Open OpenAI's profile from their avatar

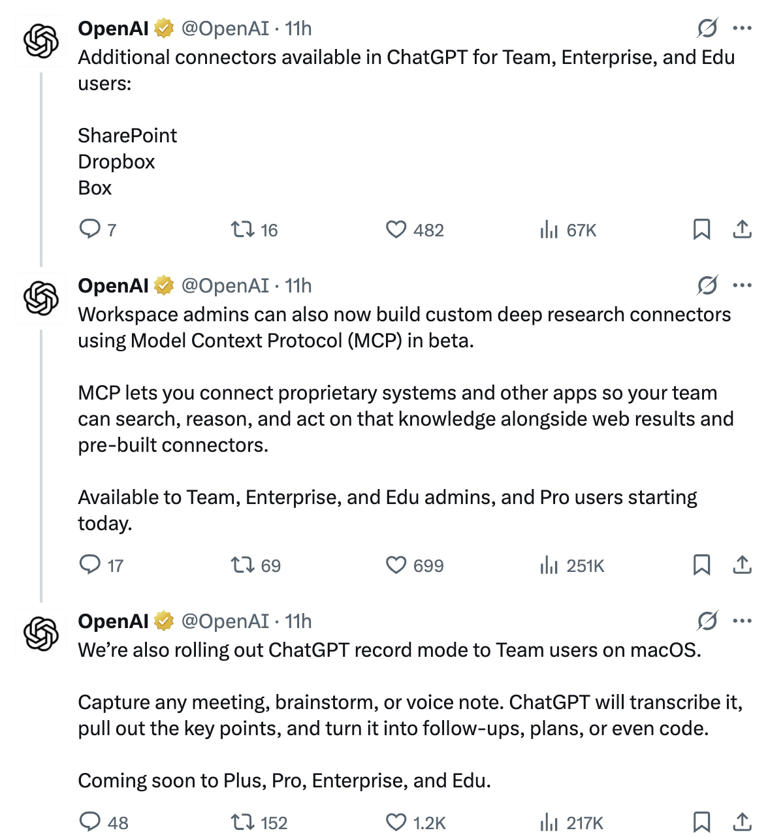point(38,41)
